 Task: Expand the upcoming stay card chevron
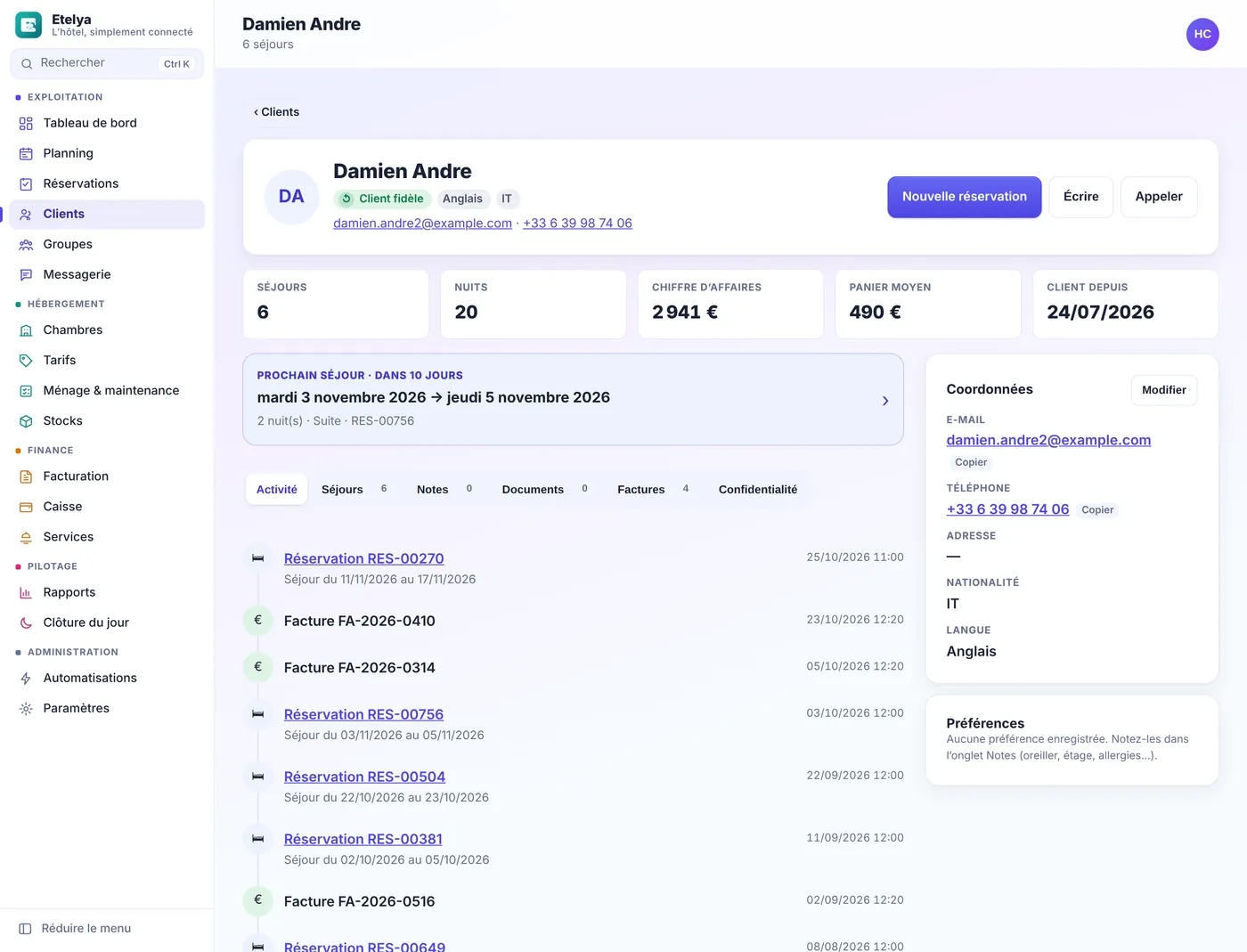tap(884, 401)
